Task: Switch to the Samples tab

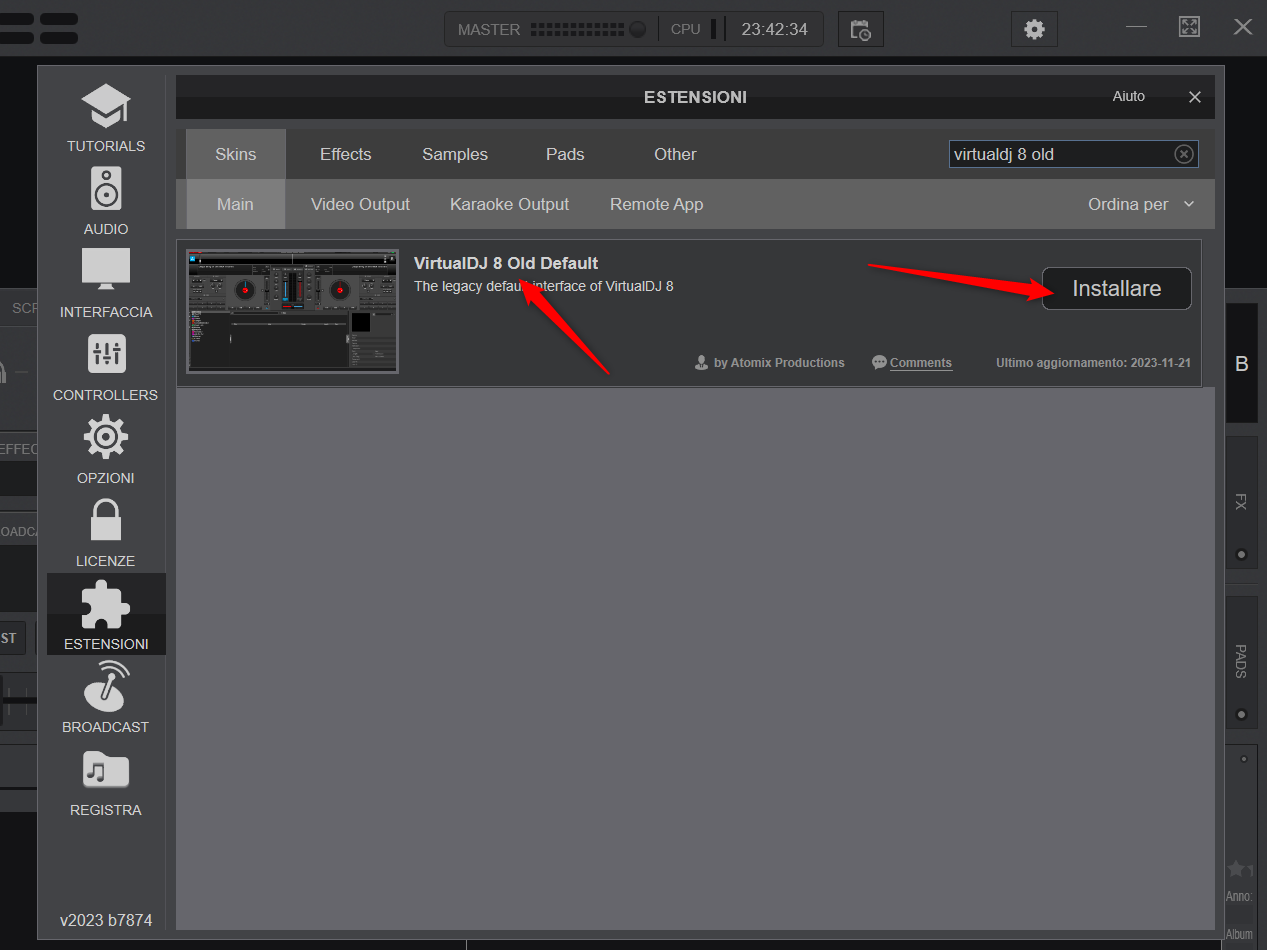Action: tap(455, 154)
